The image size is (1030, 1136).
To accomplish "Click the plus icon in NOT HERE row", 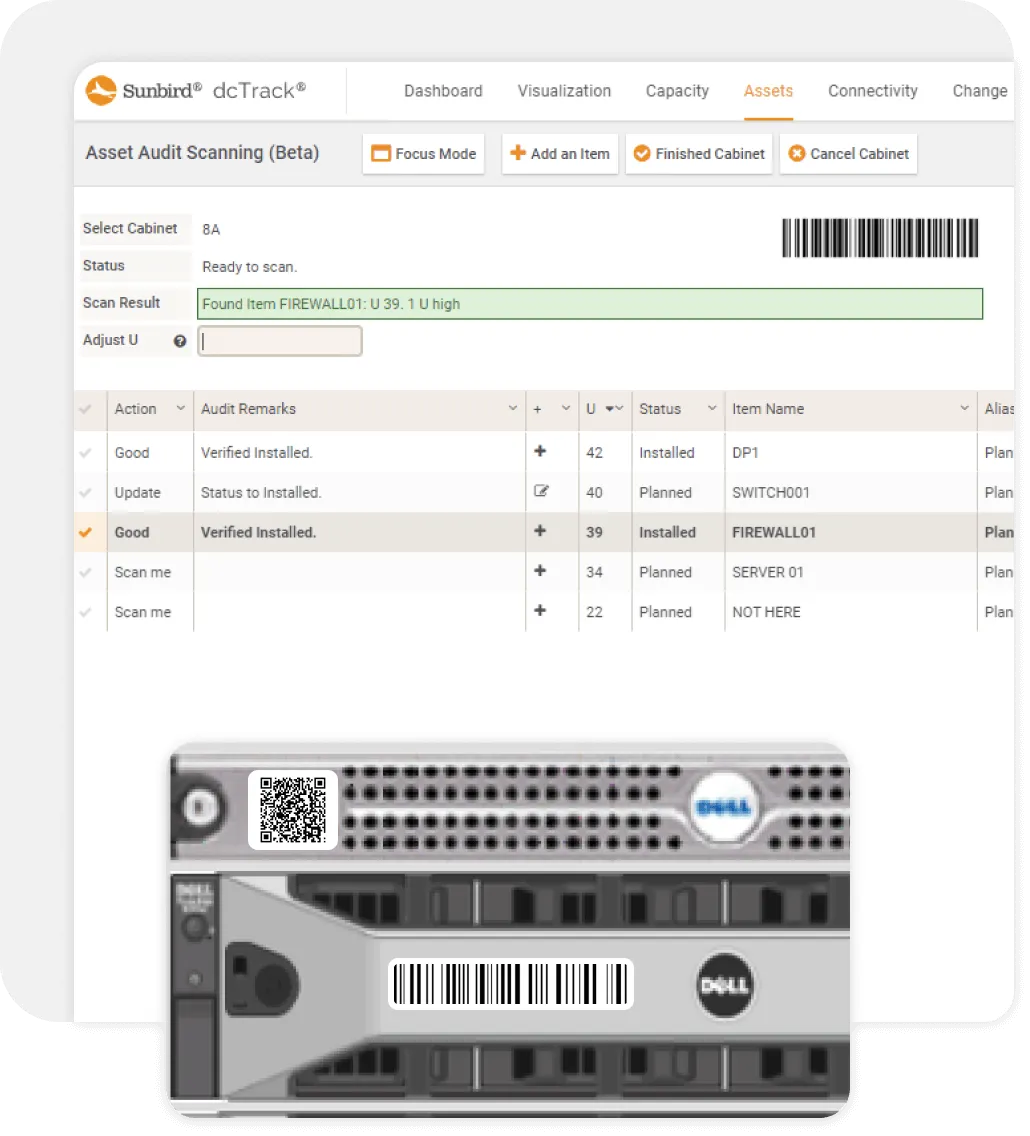I will [x=540, y=611].
